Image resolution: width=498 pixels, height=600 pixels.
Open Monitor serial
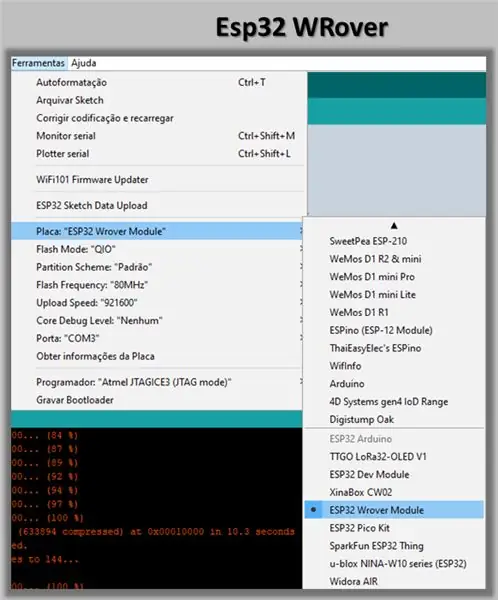[157, 136]
